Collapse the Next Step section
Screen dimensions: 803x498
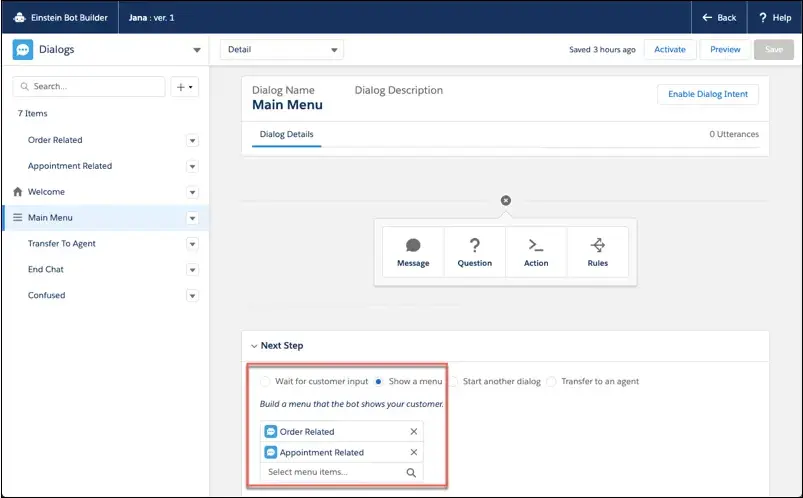(x=254, y=346)
